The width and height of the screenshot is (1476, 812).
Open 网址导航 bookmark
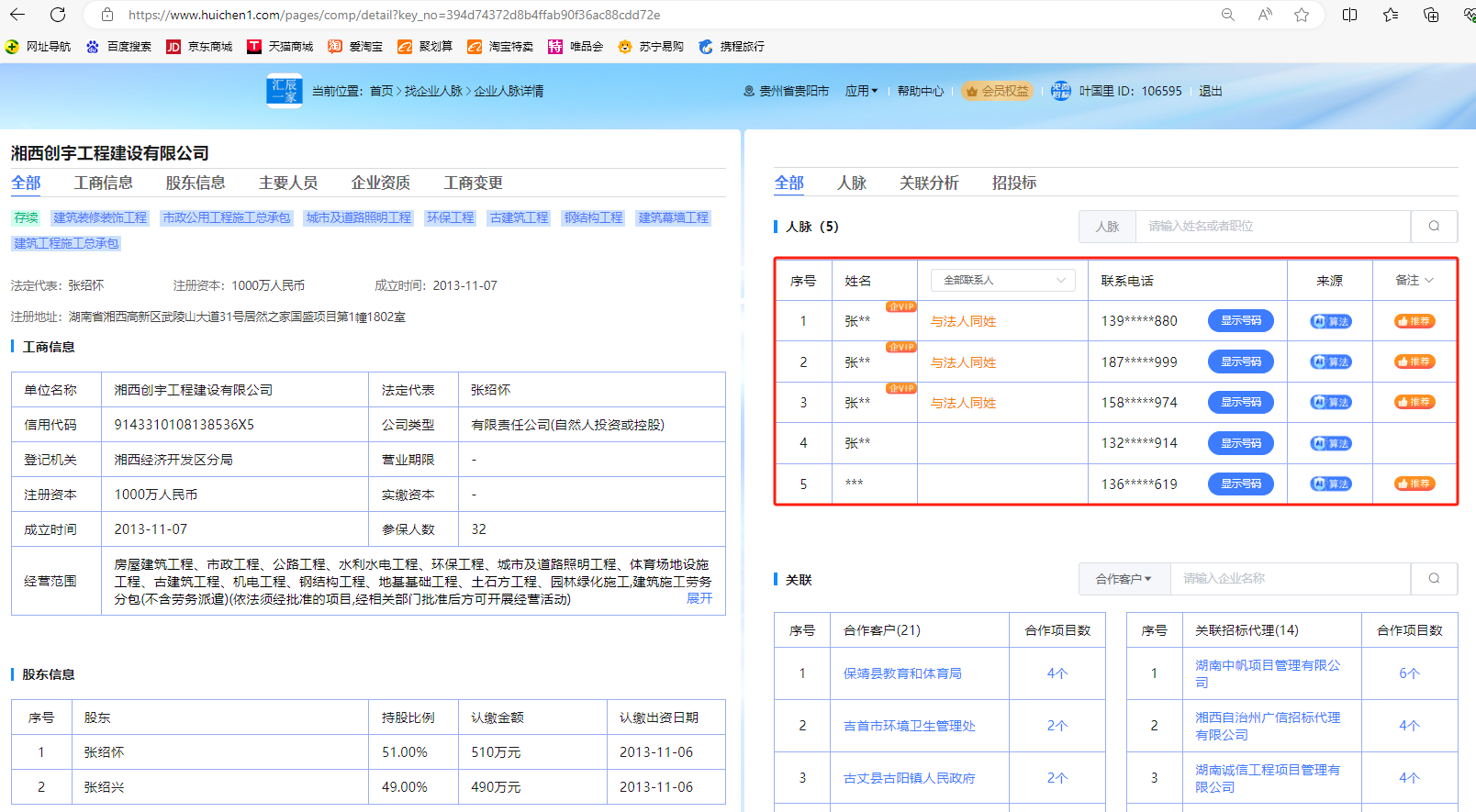tap(38, 46)
